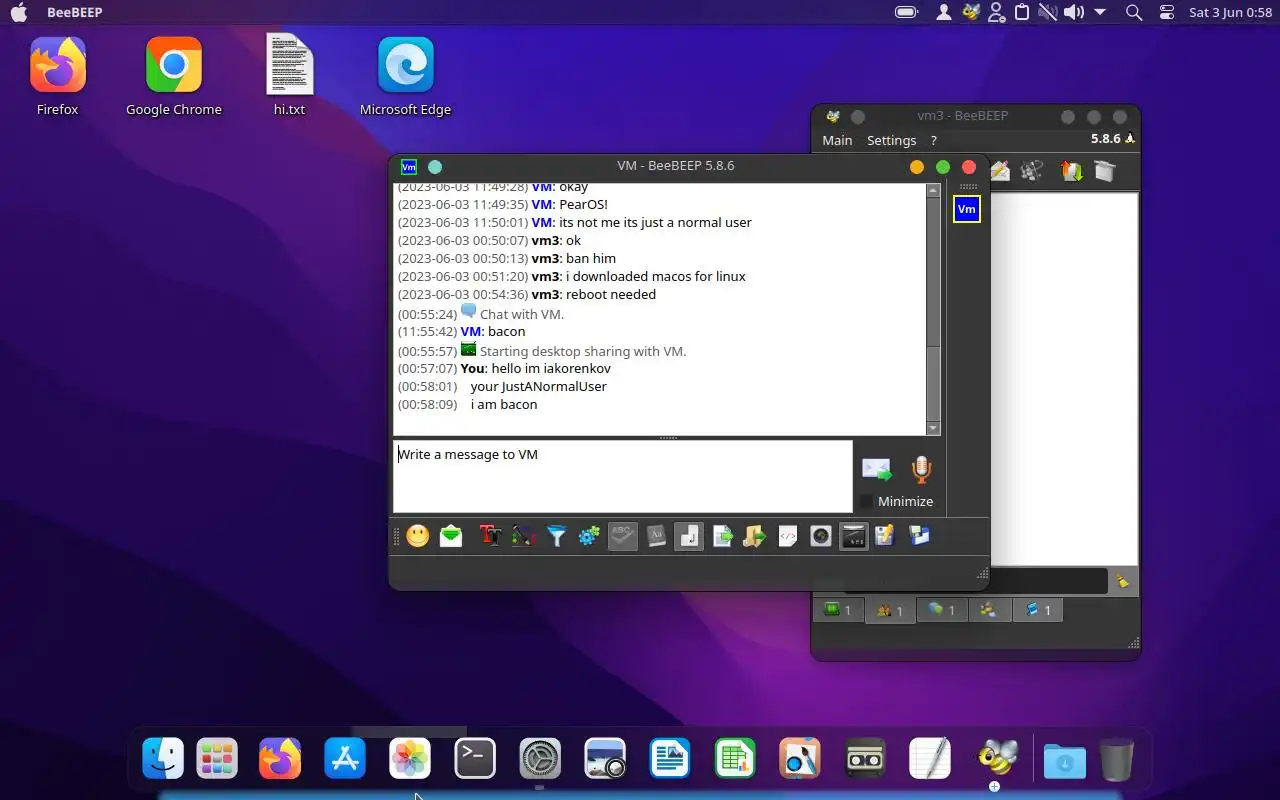Open the Downloads folder in dock
Viewport: 1280px width, 800px height.
click(1065, 760)
